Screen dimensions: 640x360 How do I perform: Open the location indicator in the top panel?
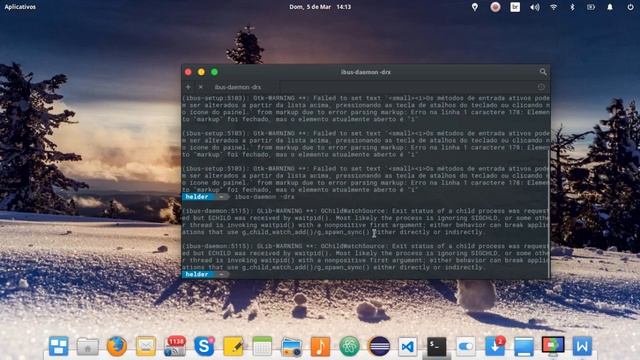coord(475,7)
